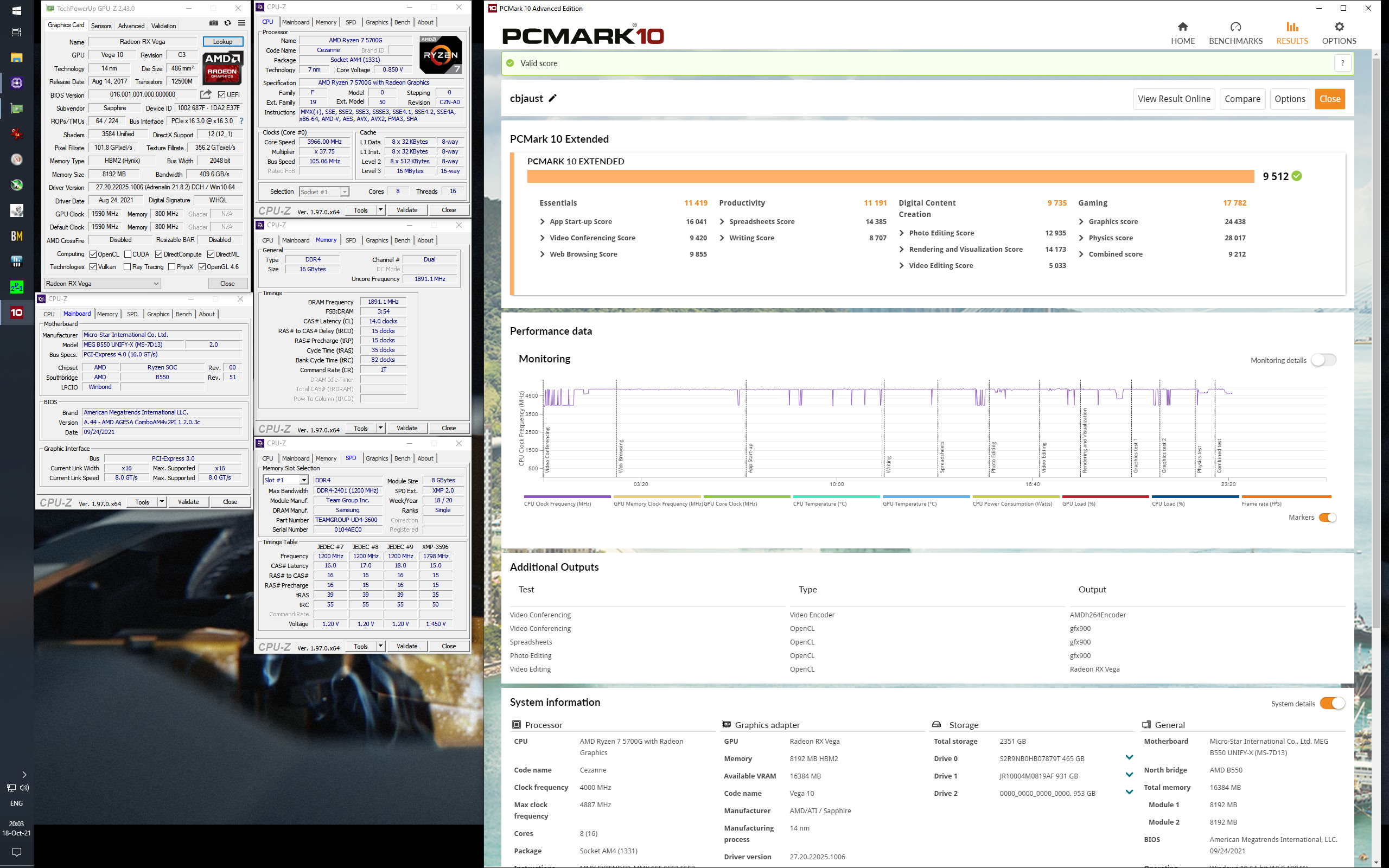
Task: Click the volume icon in system tray
Action: 24,788
